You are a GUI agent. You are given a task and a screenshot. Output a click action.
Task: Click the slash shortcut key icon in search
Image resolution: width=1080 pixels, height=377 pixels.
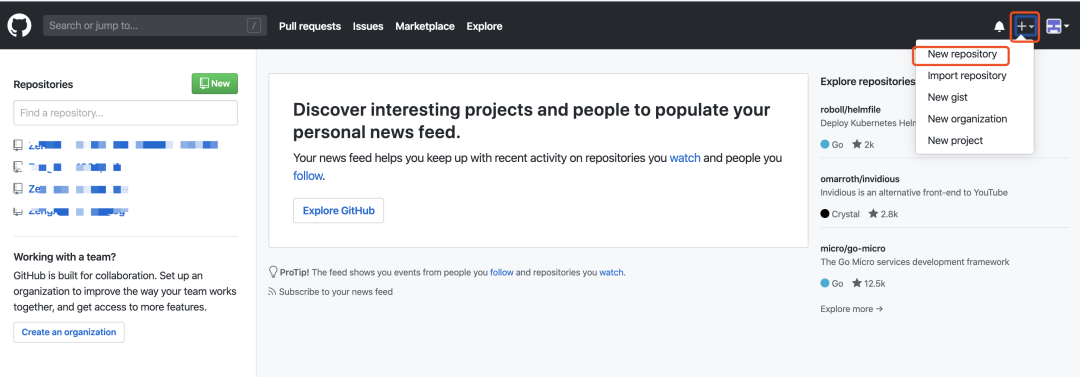(x=254, y=26)
